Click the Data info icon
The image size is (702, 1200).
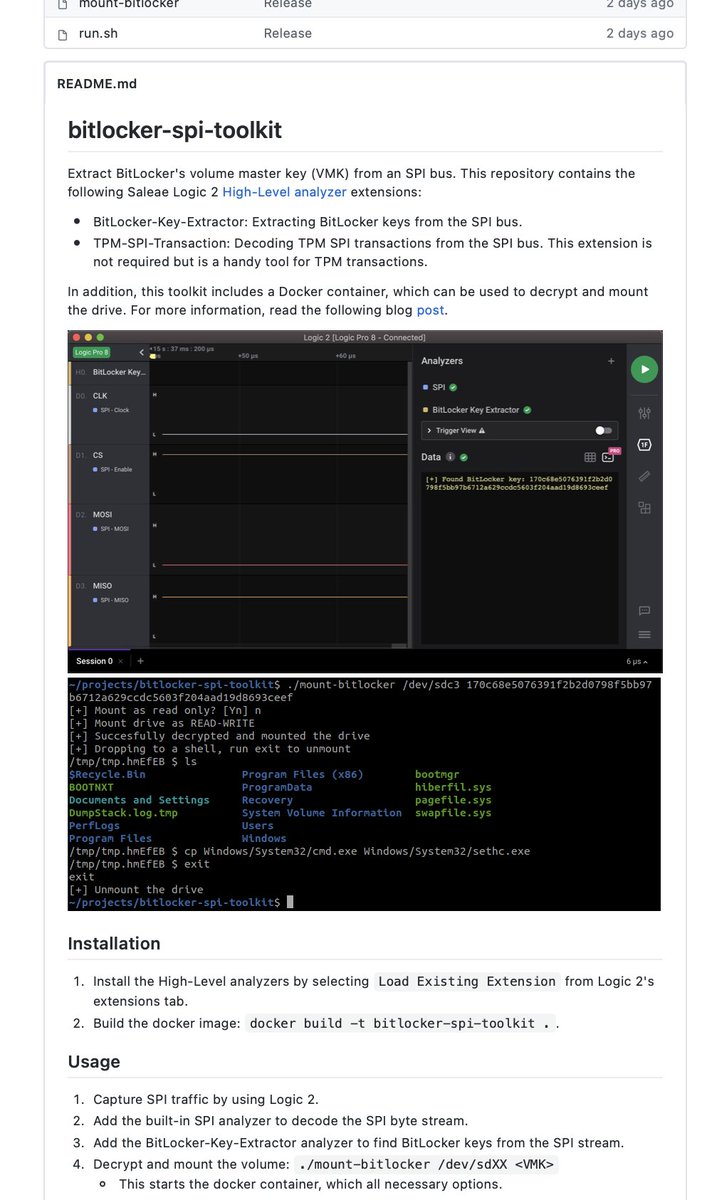pyautogui.click(x=450, y=457)
